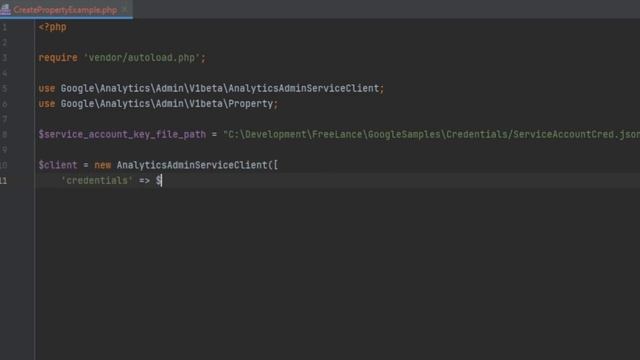
Task: Select the CreatePropertyExample.php editor tab
Action: (65, 10)
